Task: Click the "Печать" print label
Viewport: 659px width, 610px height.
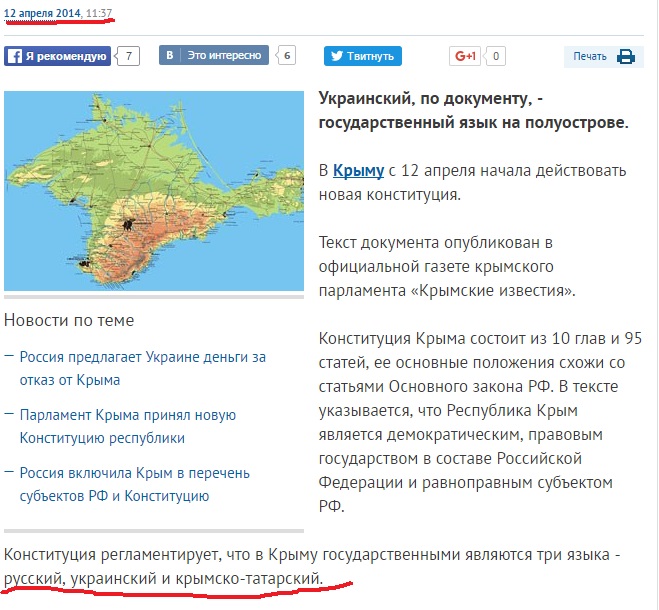Action: (590, 57)
